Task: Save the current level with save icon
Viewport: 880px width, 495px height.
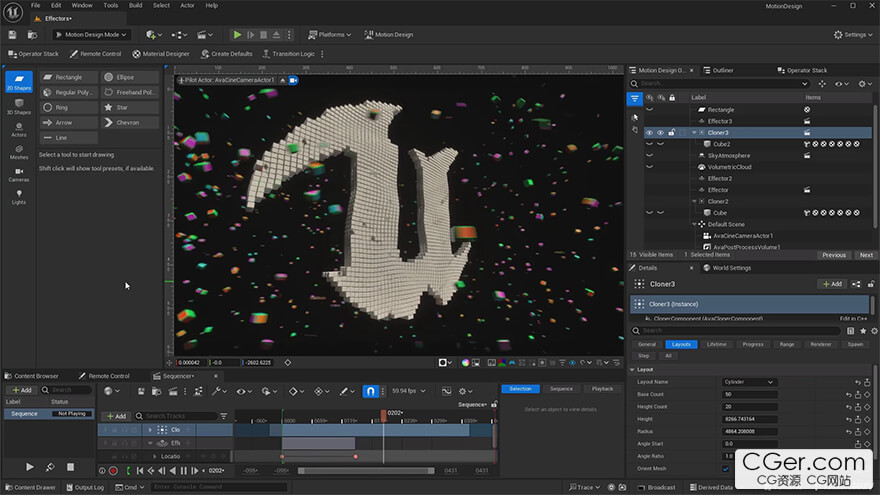Action: tap(12, 35)
